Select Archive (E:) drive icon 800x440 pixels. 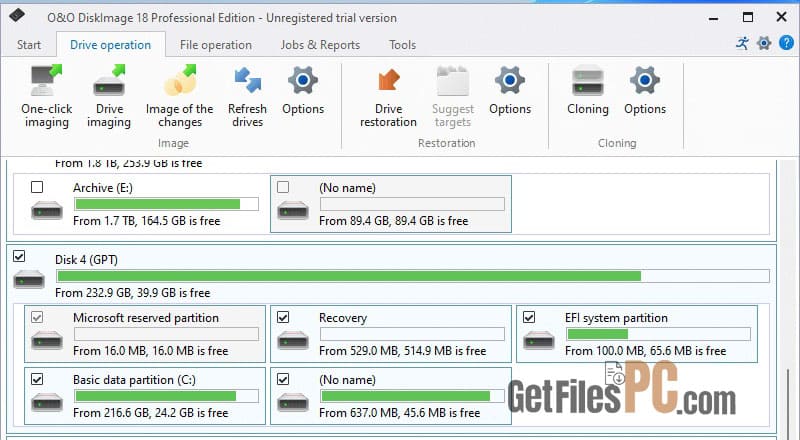(x=46, y=210)
